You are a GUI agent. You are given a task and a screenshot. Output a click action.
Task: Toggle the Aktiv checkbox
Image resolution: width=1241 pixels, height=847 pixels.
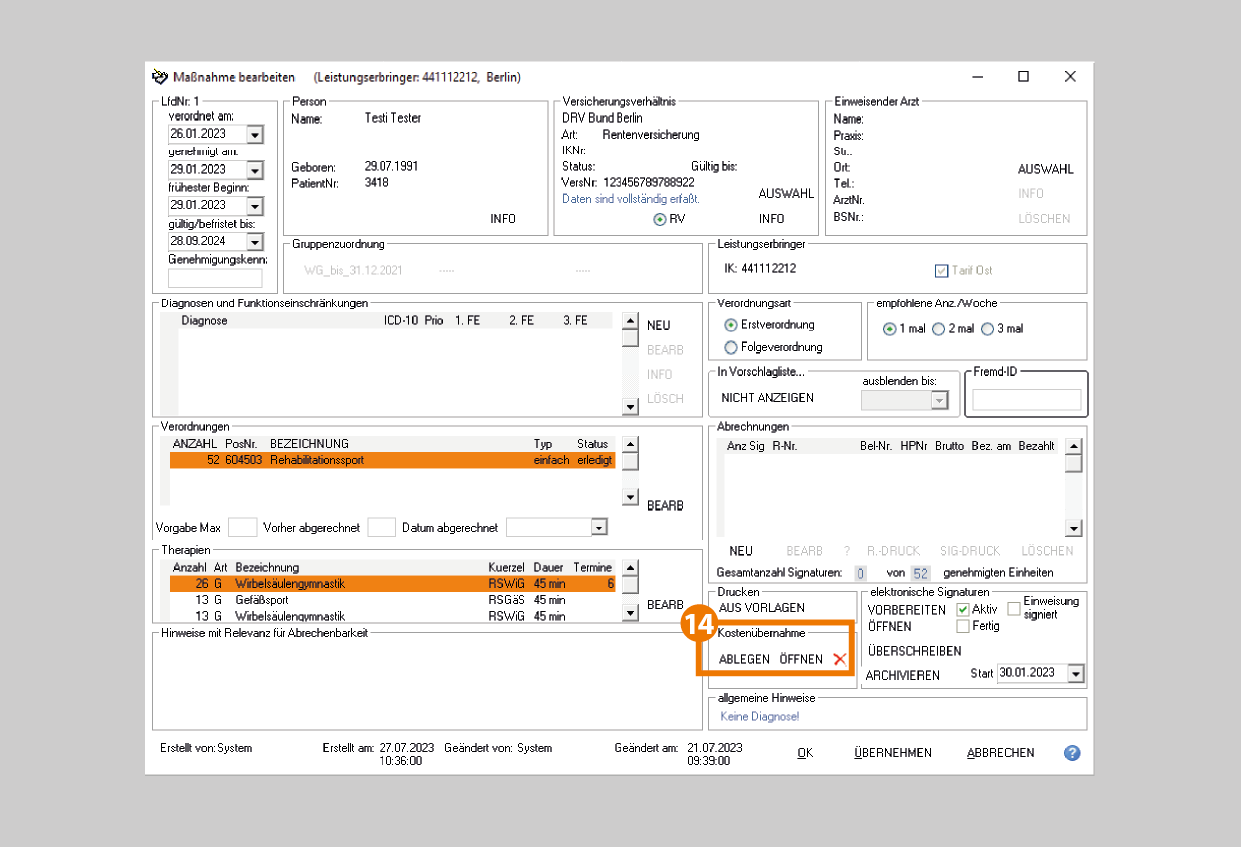963,609
